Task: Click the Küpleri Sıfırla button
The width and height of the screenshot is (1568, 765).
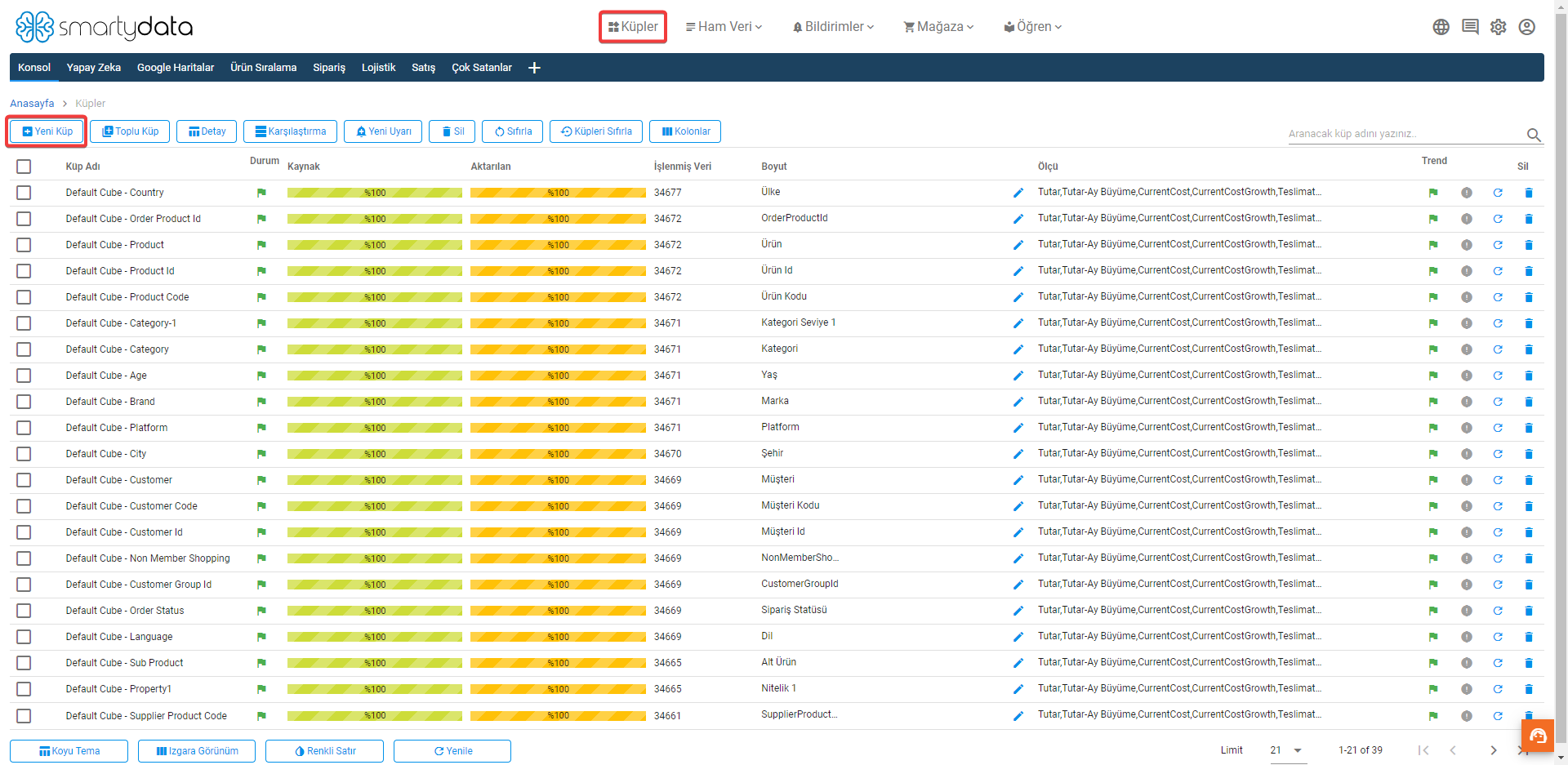Action: pos(596,131)
